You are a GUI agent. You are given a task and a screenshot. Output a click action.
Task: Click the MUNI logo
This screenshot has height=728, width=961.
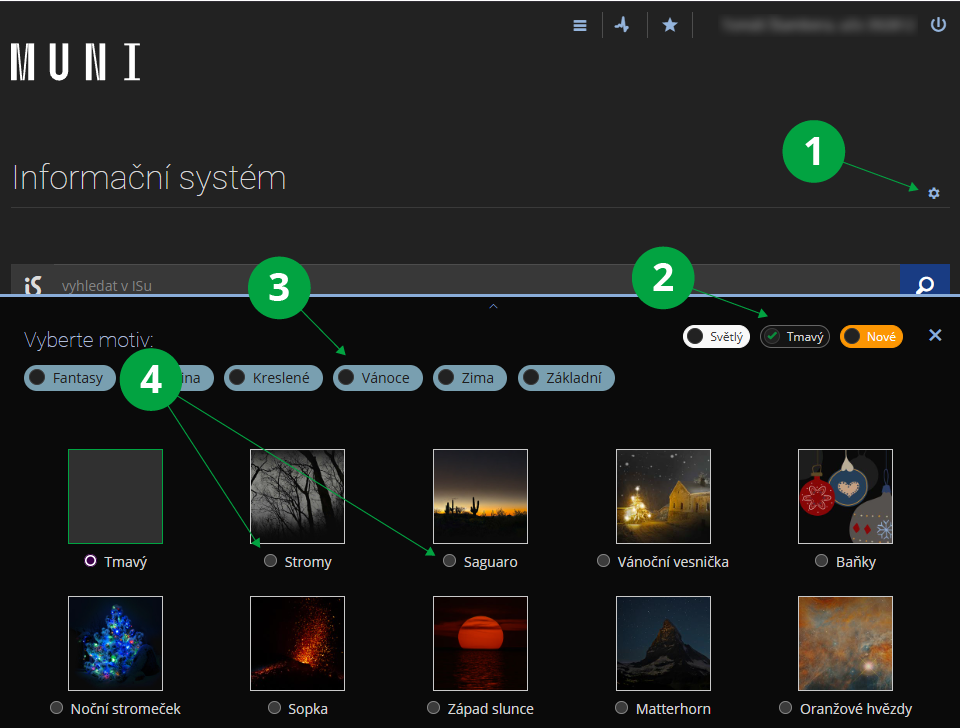(x=76, y=62)
